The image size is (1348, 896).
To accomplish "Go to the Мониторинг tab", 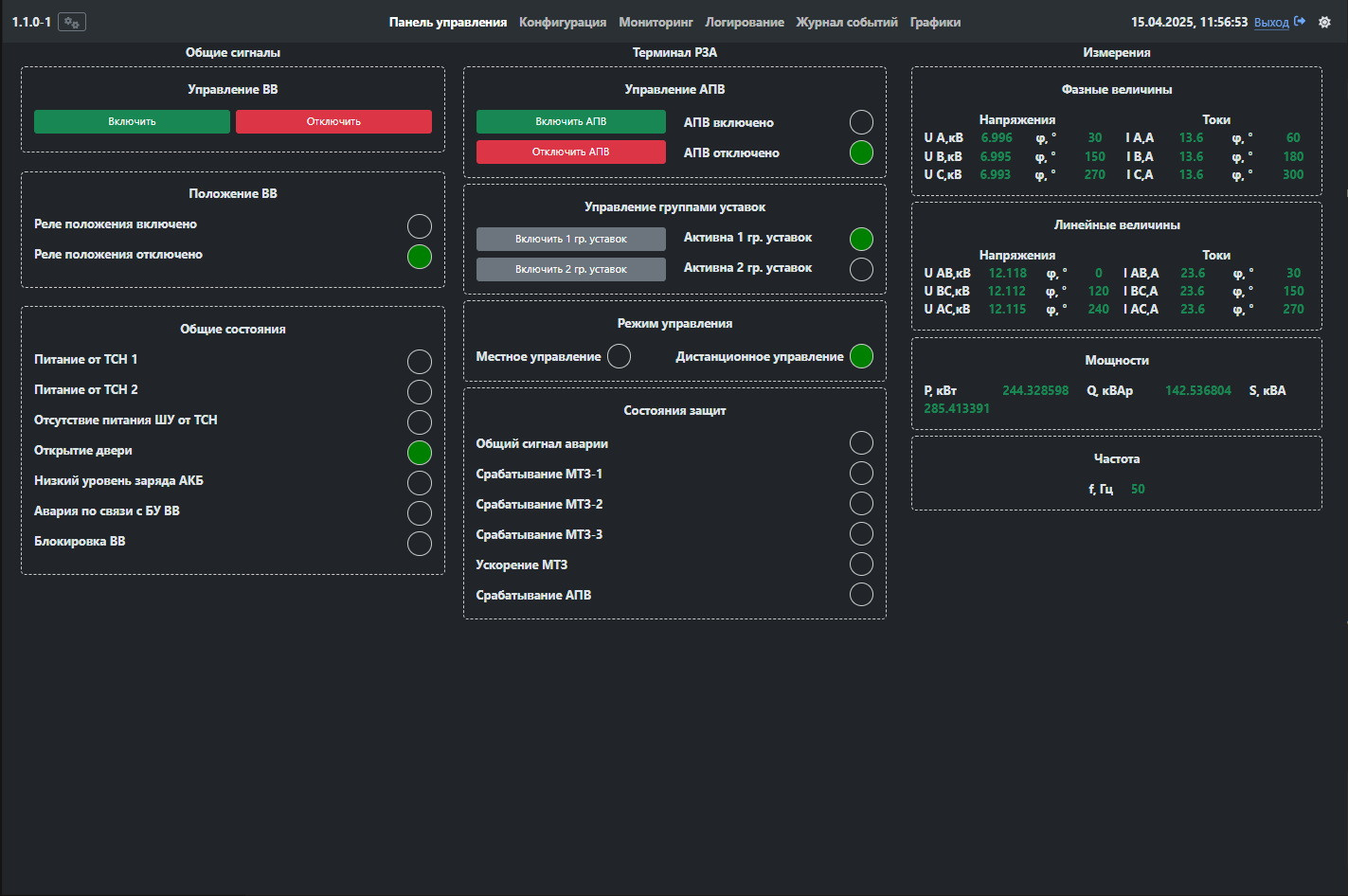I will (x=656, y=22).
